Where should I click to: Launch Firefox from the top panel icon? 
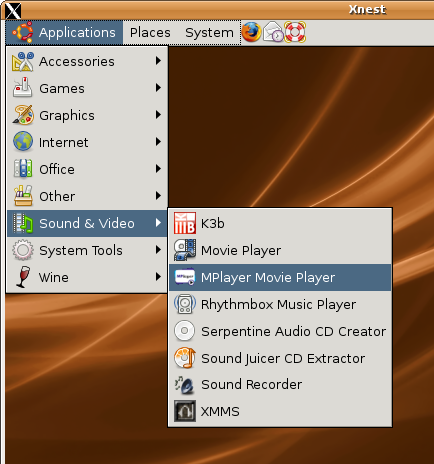click(251, 32)
